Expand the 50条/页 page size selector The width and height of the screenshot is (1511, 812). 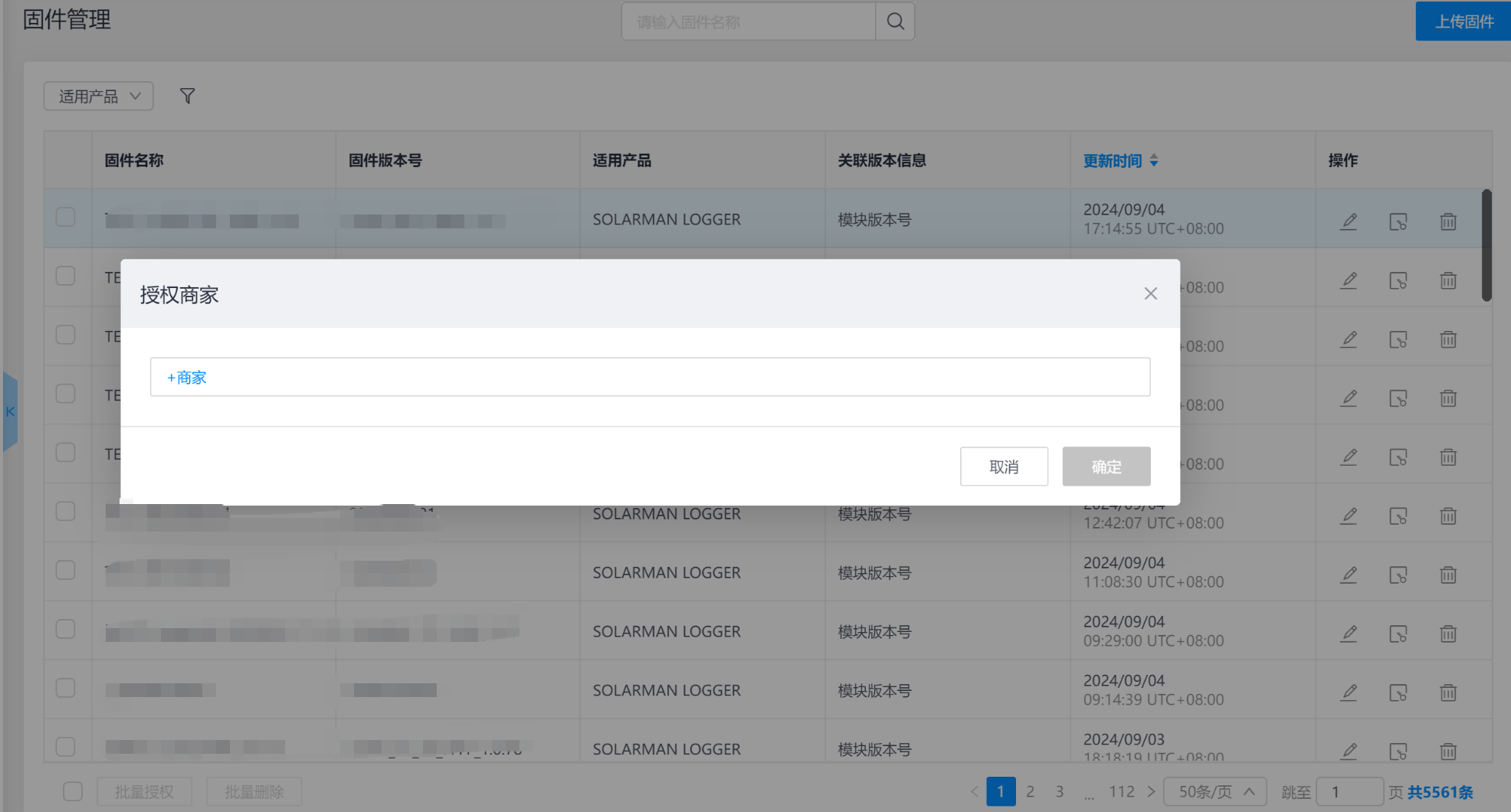(x=1214, y=791)
